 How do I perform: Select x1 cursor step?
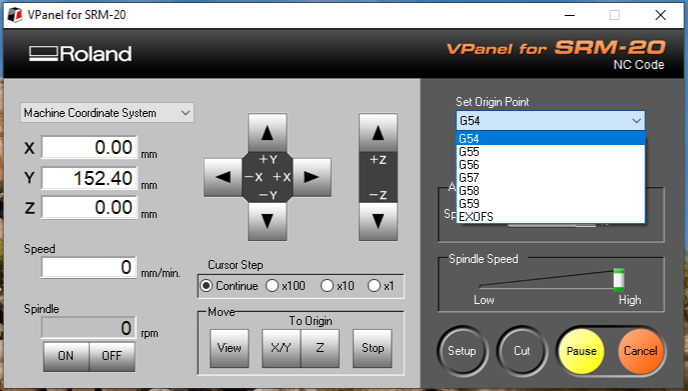pos(381,286)
